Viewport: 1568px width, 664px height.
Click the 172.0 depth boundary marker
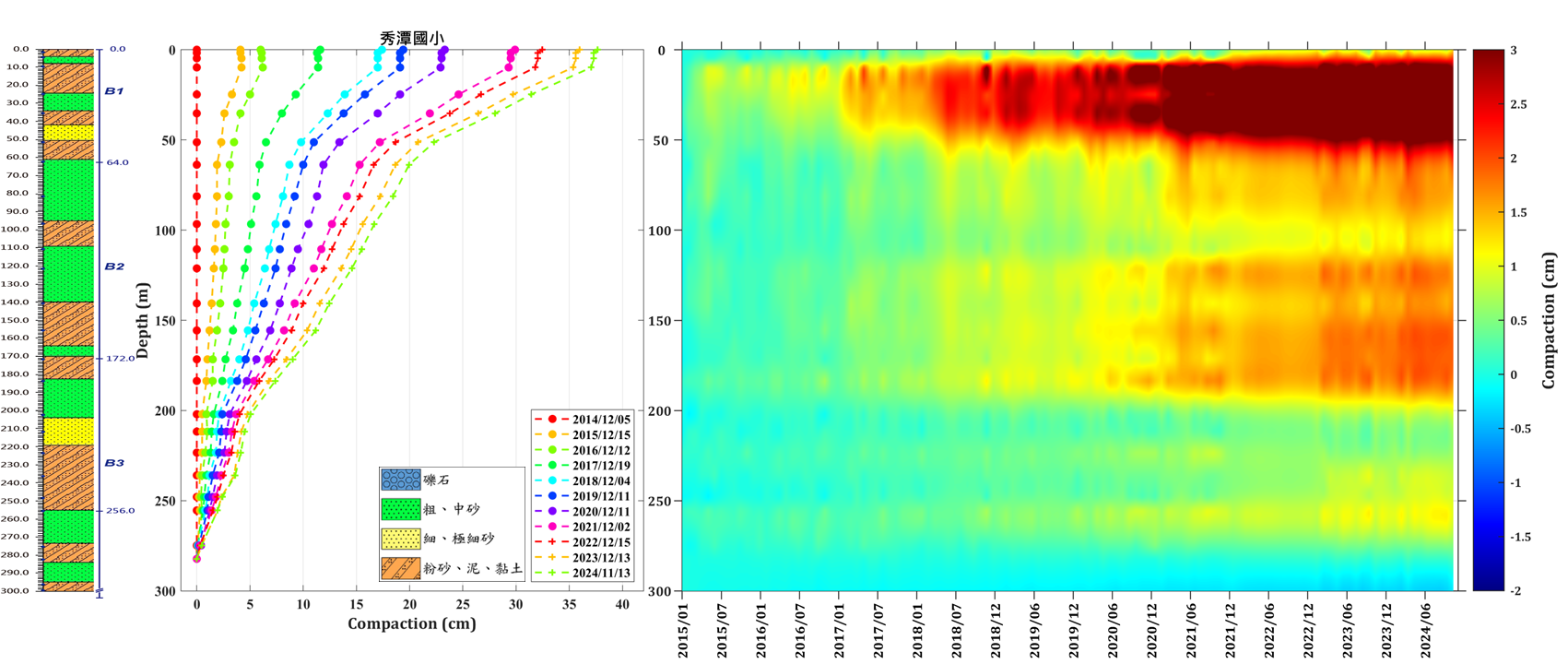pyautogui.click(x=120, y=358)
